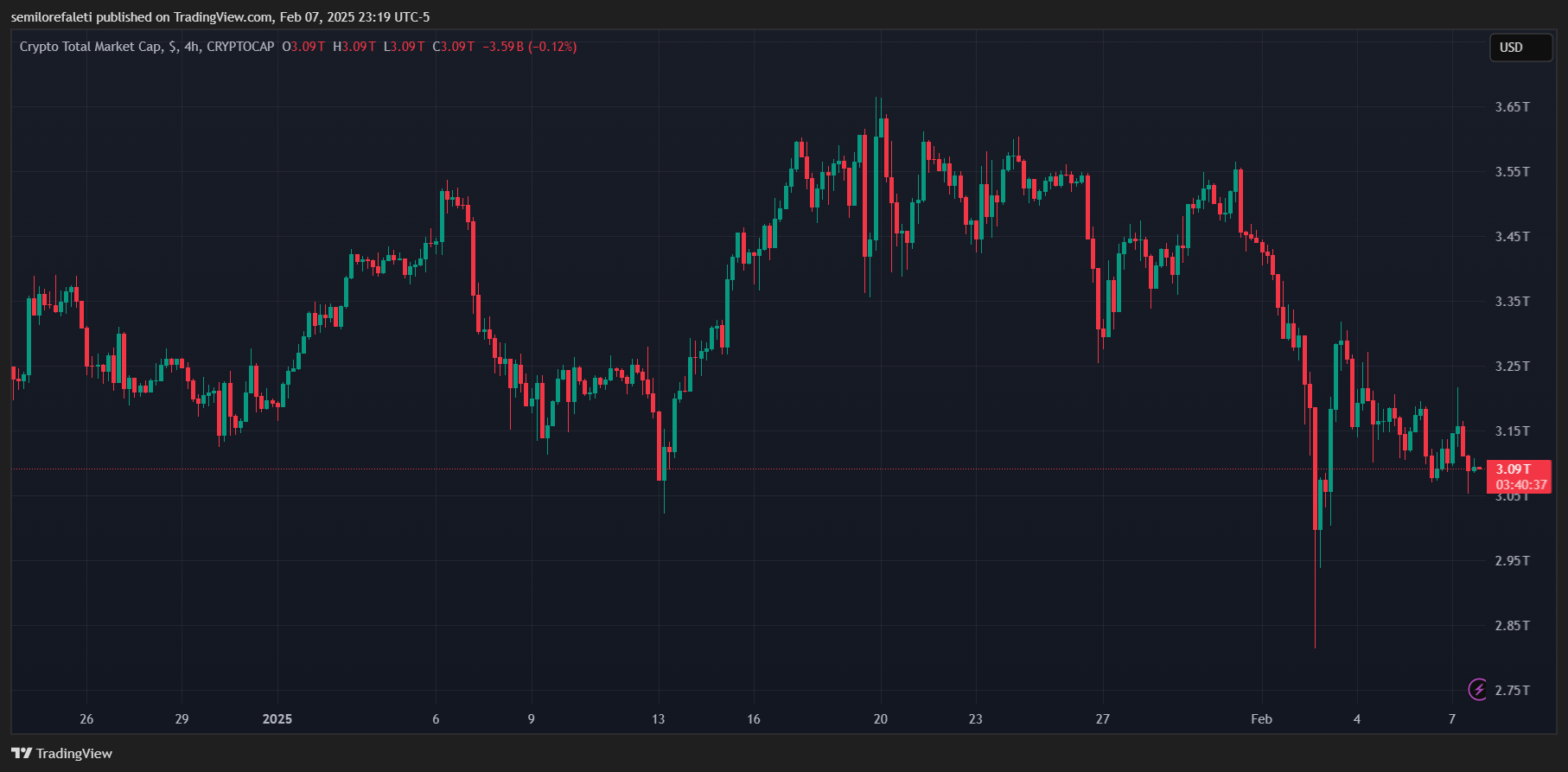Click the 13 date label on time axis
Screen dimensions: 1568x772
click(659, 719)
